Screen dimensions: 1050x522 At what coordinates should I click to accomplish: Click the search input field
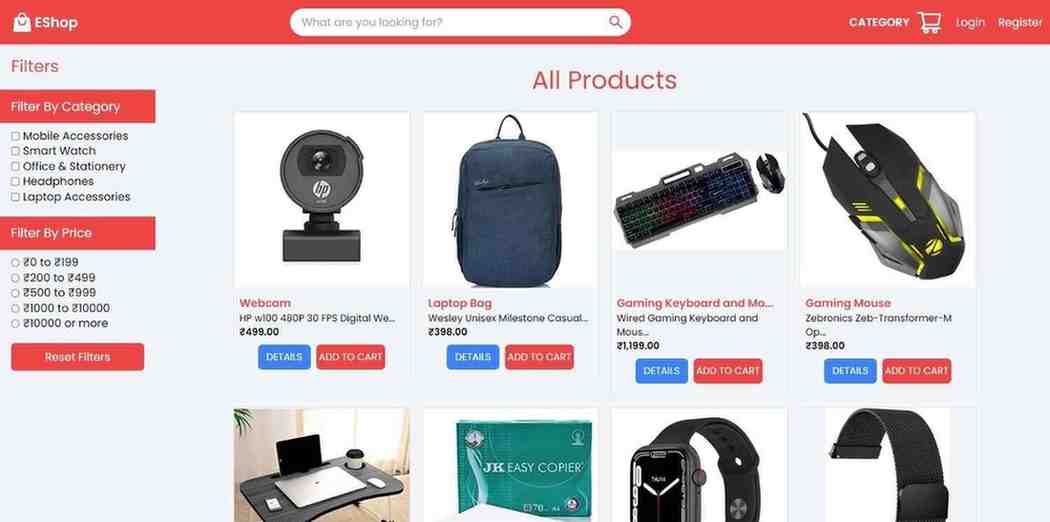[460, 22]
